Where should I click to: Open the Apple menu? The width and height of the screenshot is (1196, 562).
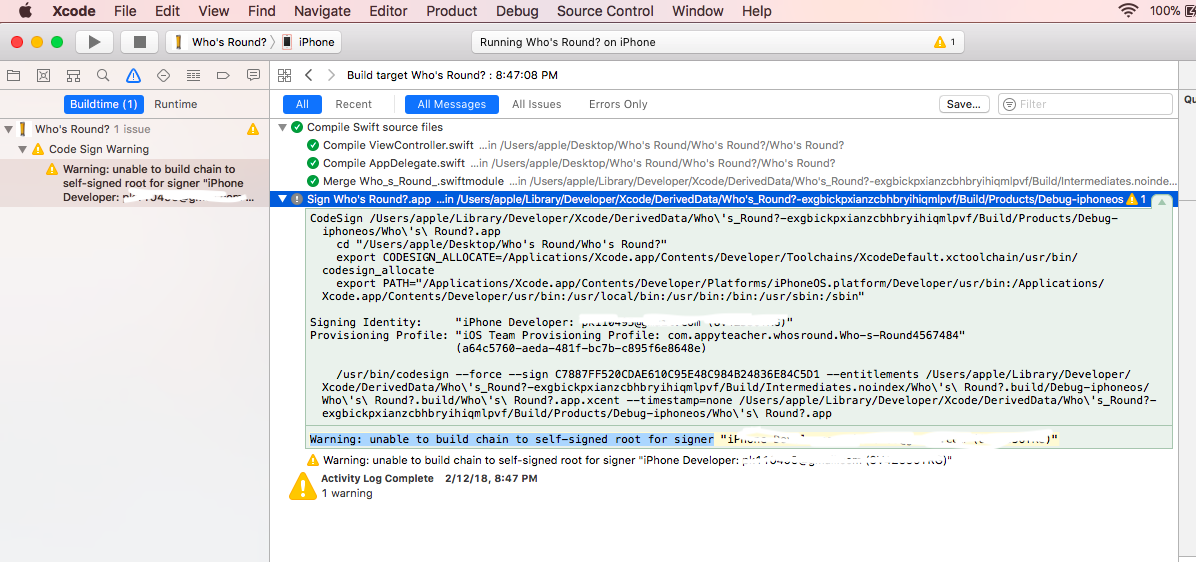[25, 11]
